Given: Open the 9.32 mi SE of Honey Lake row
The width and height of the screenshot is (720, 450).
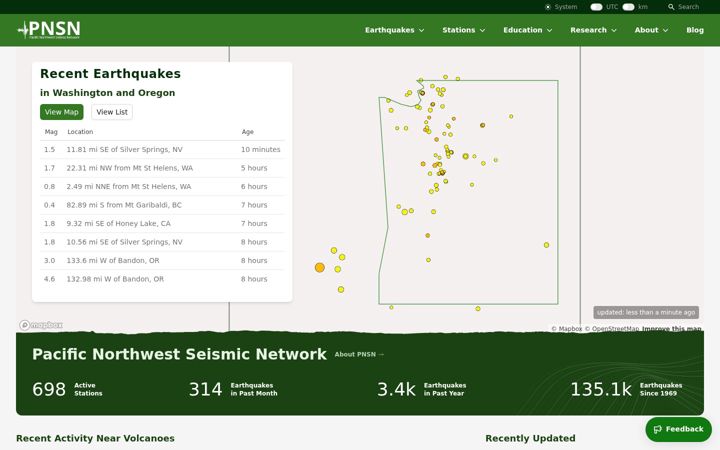Looking at the screenshot, I should (162, 224).
